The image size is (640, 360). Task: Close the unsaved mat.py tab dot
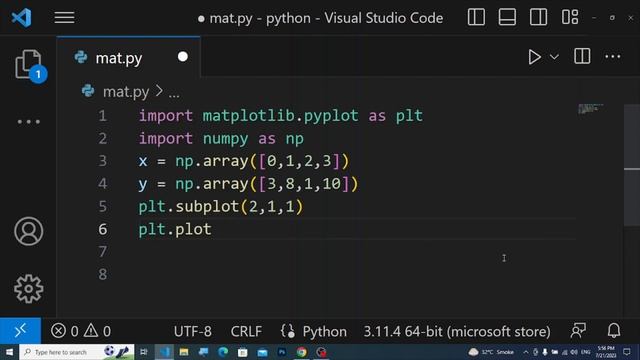click(183, 57)
